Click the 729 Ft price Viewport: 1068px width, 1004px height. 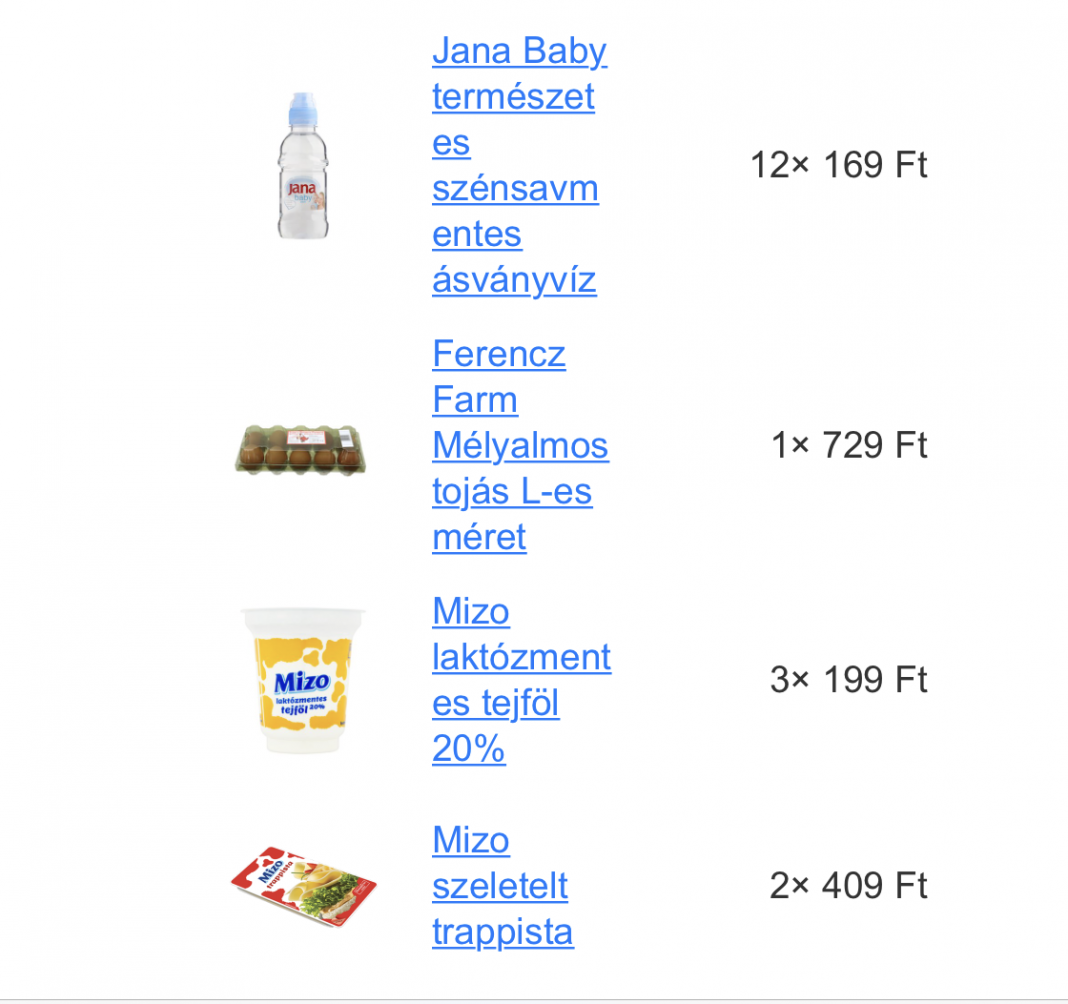coord(875,445)
